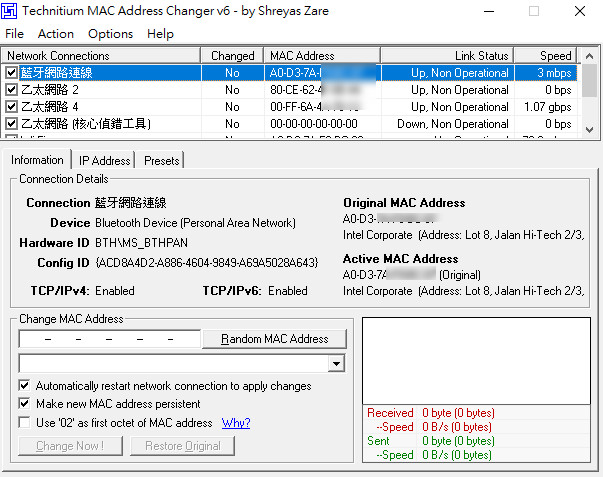Click the BTH\MS_BTHPAN hardware ID value
The height and width of the screenshot is (477, 603).
142,243
